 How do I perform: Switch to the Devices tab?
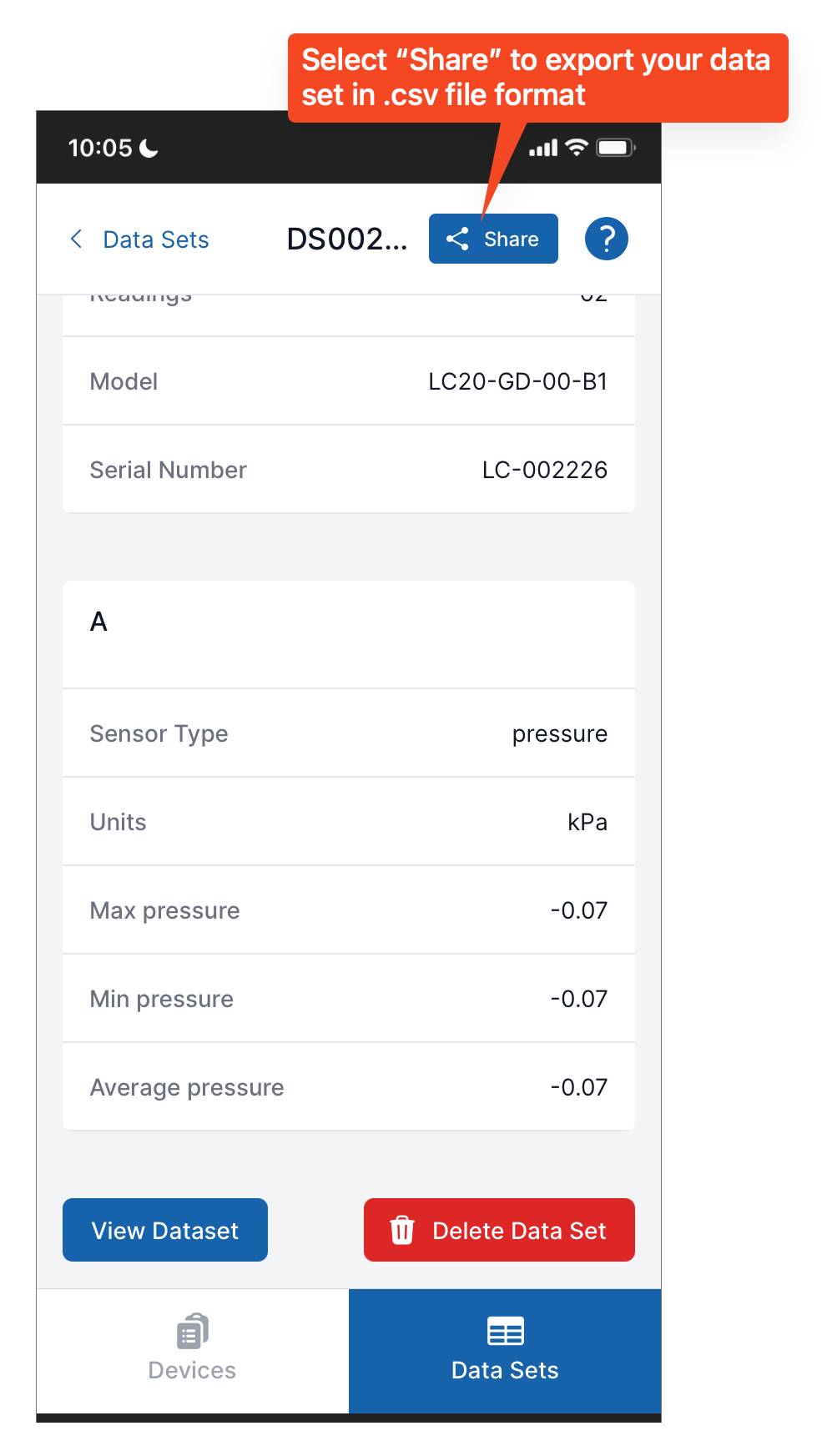pos(193,1351)
